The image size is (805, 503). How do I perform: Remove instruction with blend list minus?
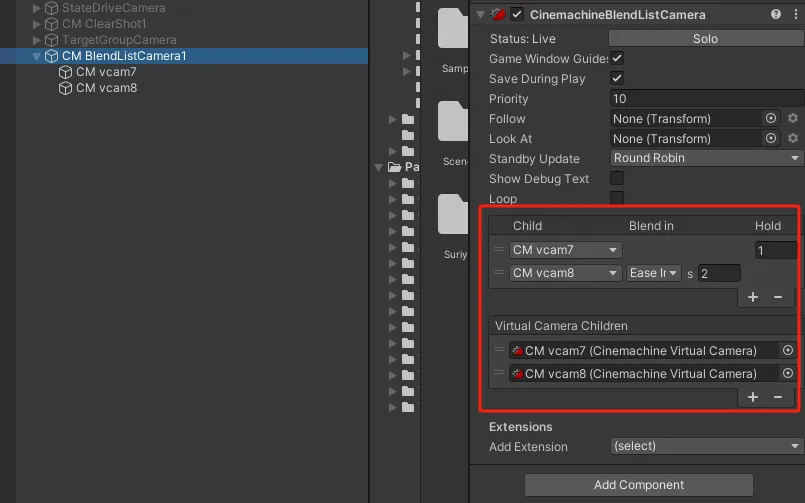(778, 297)
